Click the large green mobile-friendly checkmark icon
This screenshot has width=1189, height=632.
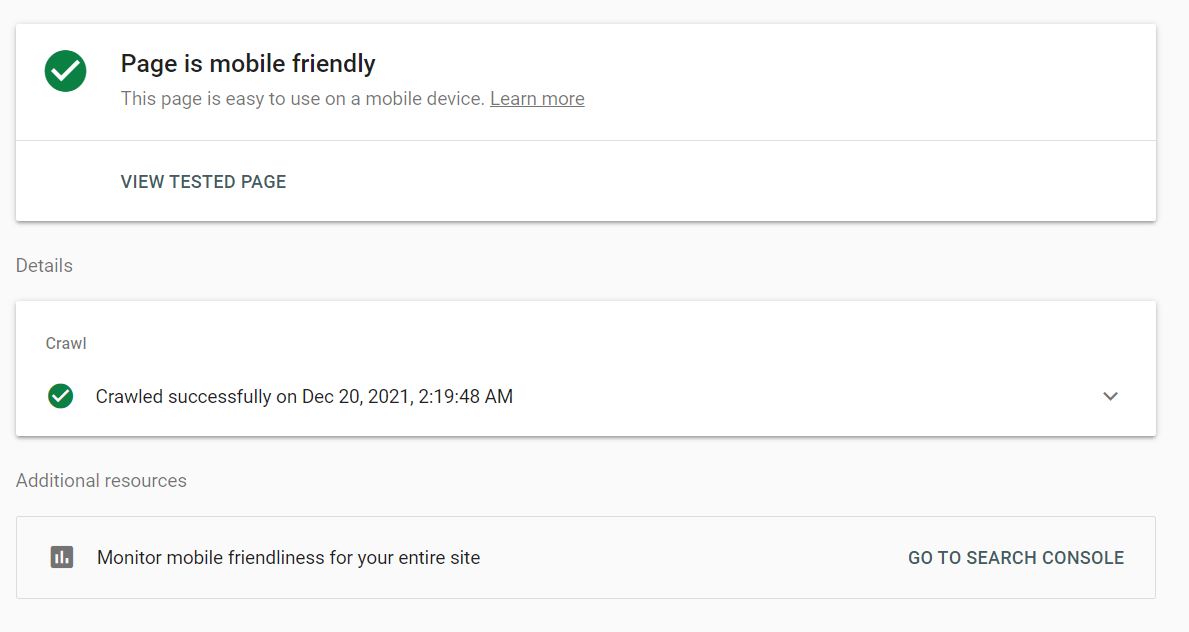click(65, 71)
